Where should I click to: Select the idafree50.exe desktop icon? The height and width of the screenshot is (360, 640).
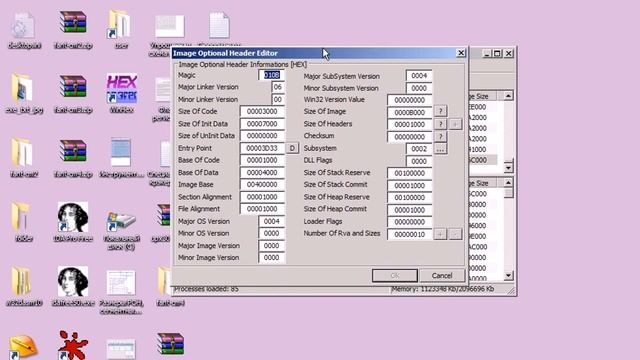click(x=73, y=287)
